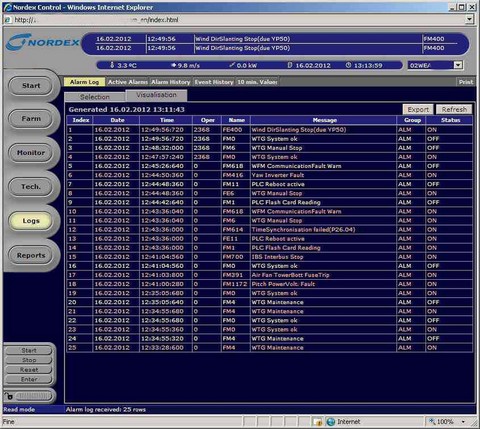Open the zoom level dropdown arrow
Viewport: 480px width, 429px height.
(464, 422)
